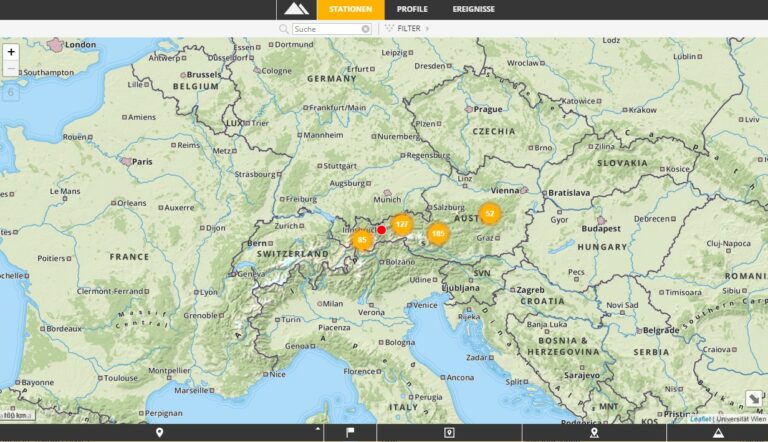Click the London label on the map
The height and width of the screenshot is (442, 768).
click(80, 45)
